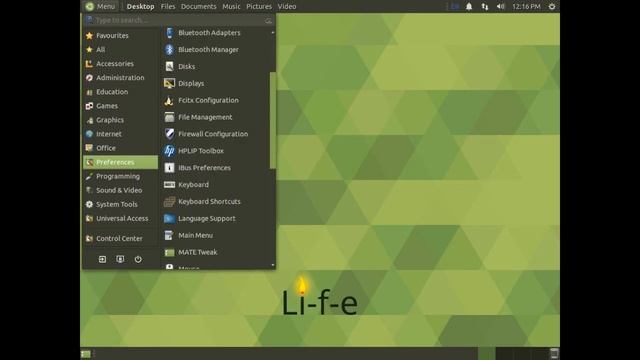Open Main Menu editor icon
The image size is (640, 360).
169,235
